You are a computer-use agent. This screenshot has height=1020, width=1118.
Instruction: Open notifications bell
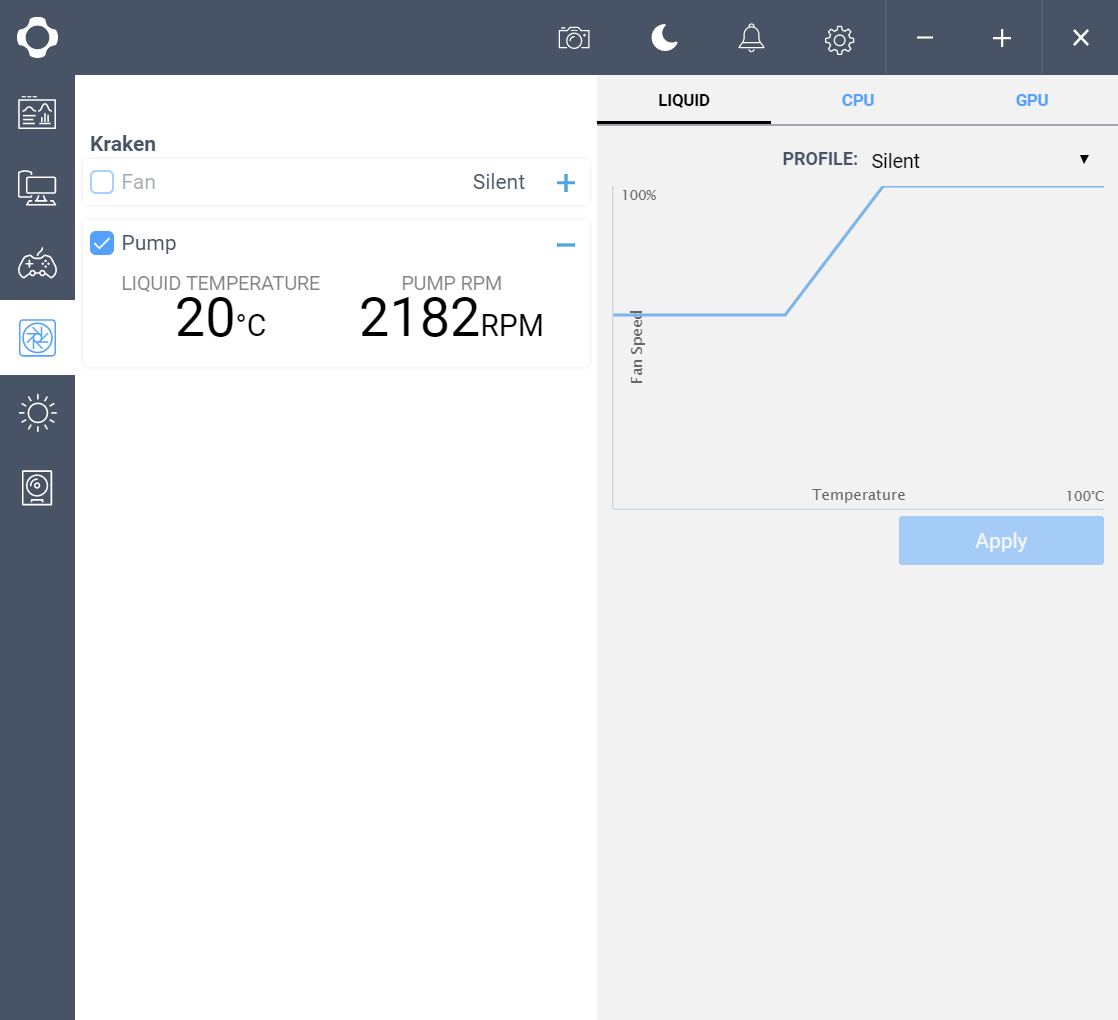[751, 38]
